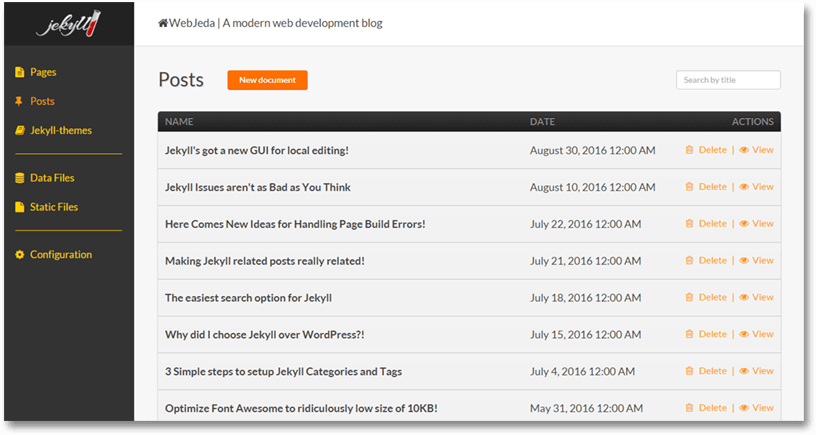Viewport: 816px width, 435px height.
Task: Open the Pages section
Action: [43, 72]
